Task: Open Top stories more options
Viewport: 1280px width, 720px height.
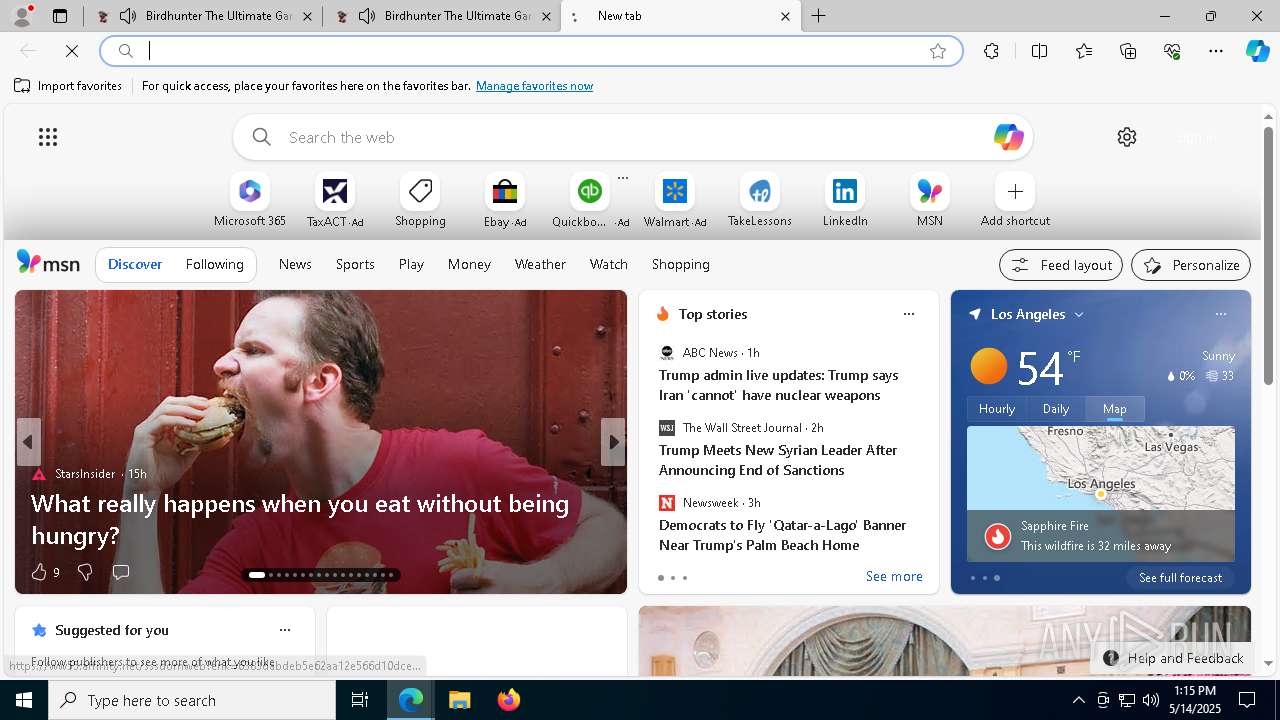Action: 909,314
